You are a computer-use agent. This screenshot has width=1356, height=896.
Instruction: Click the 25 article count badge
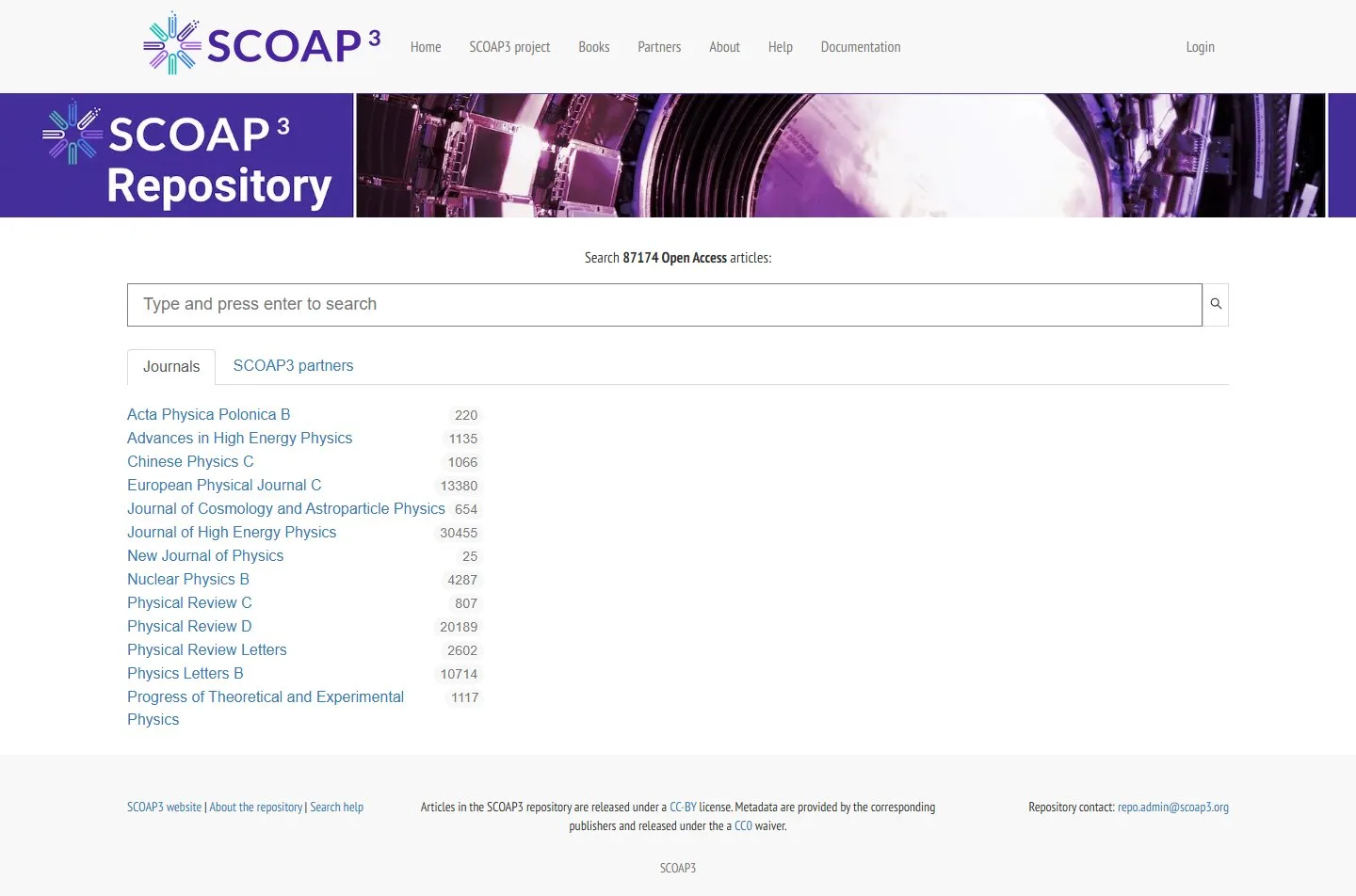click(x=470, y=556)
